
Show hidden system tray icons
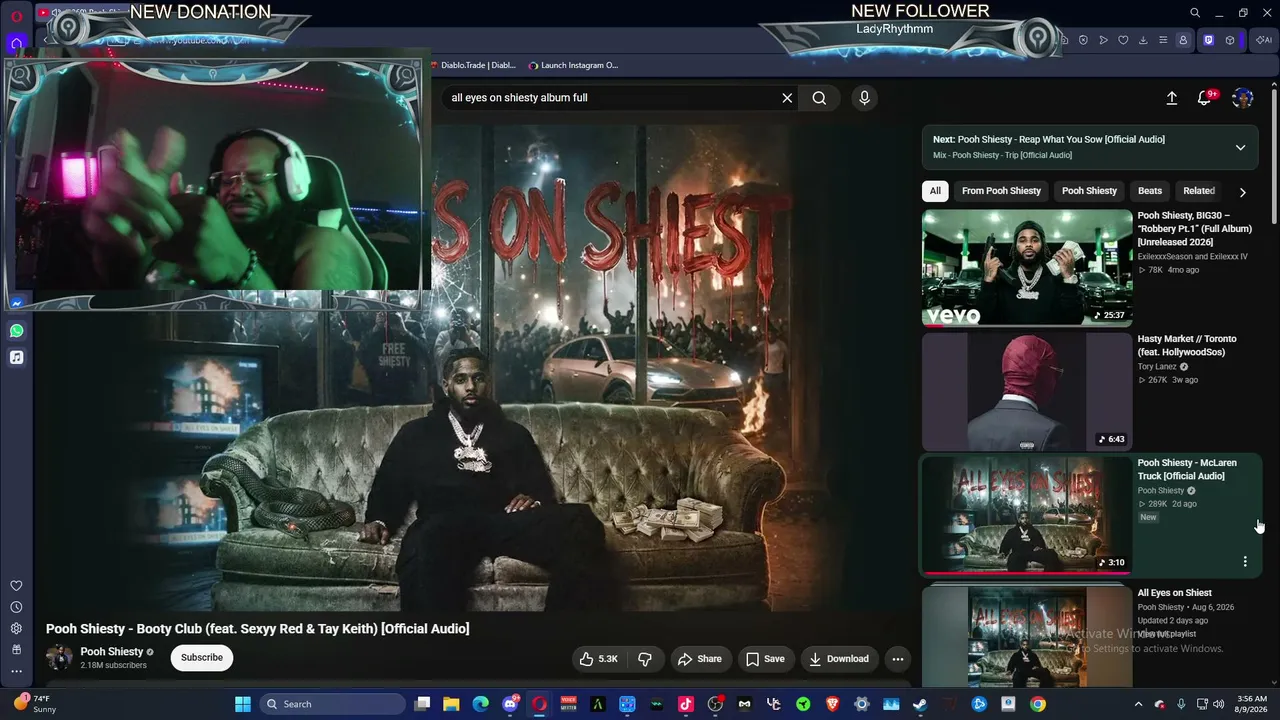coord(1138,704)
